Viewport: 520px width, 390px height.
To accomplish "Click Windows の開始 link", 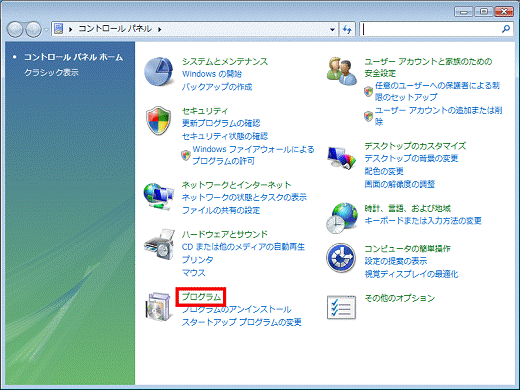I will tap(212, 74).
